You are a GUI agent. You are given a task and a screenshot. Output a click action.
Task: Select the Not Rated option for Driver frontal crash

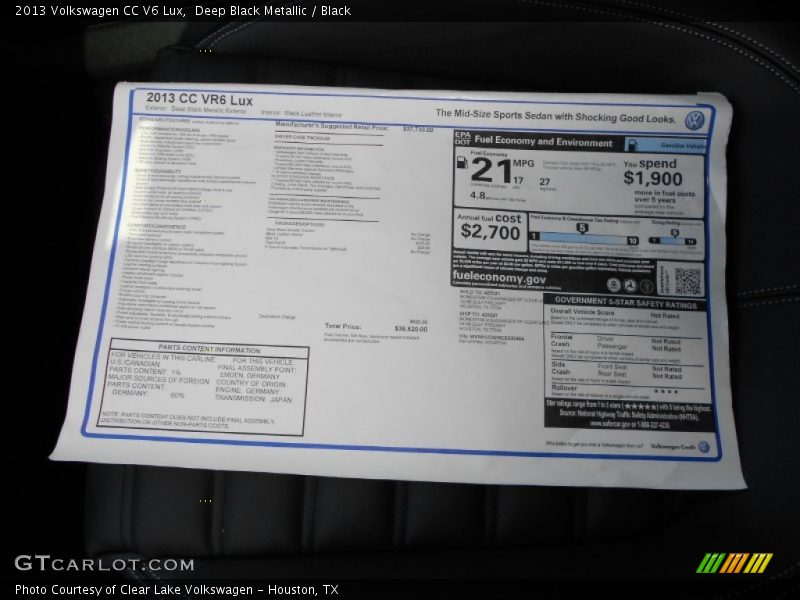point(664,341)
